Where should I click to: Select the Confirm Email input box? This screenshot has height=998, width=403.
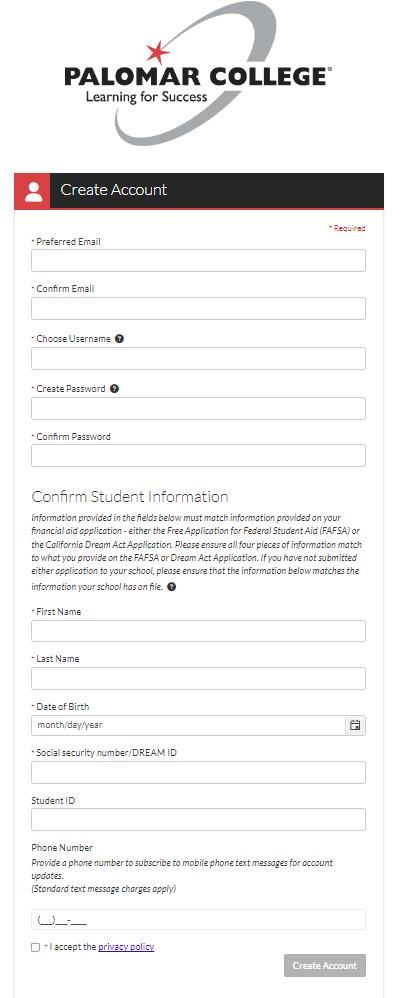(199, 308)
